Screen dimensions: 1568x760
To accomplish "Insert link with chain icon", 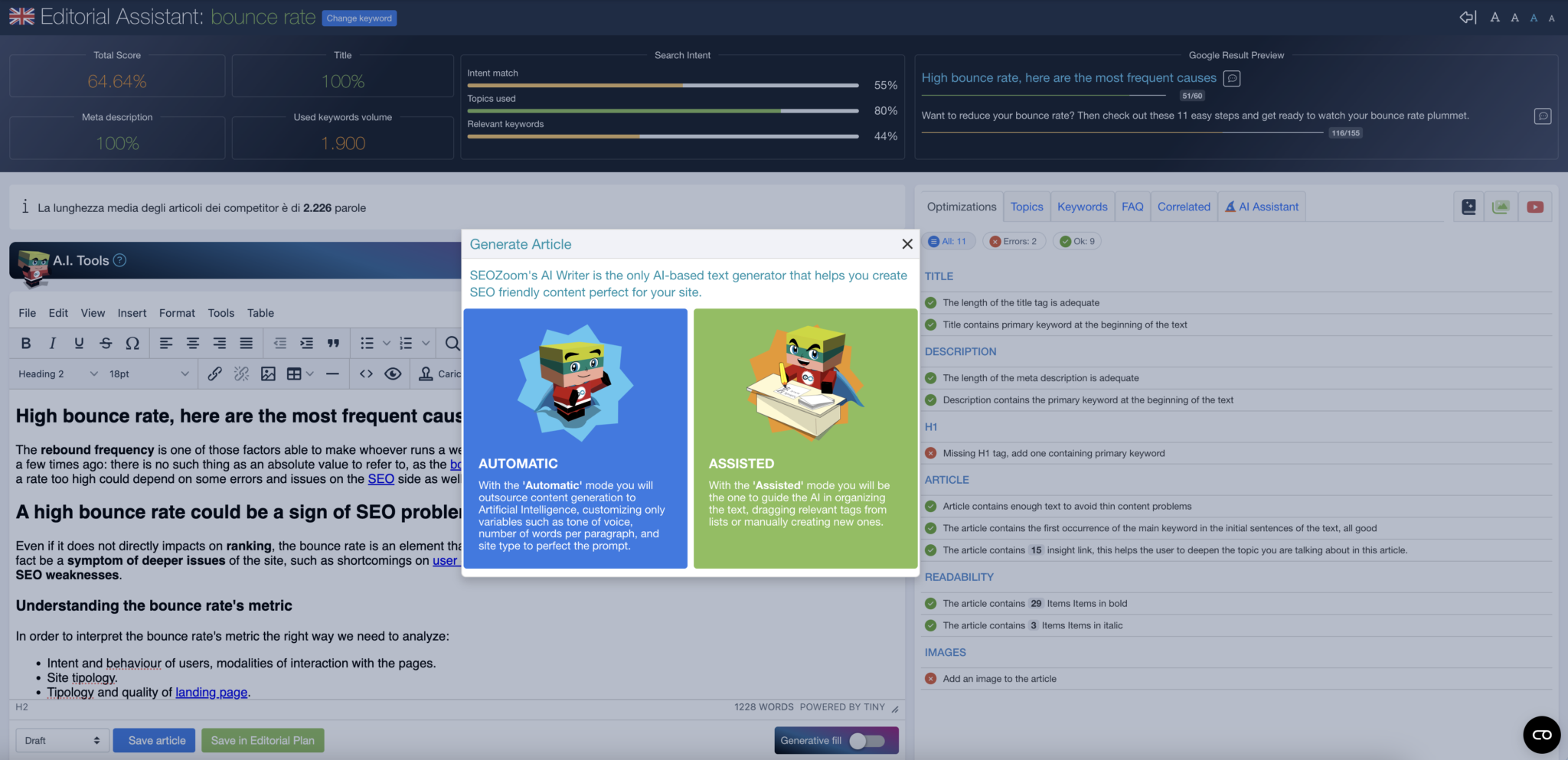I will [215, 373].
